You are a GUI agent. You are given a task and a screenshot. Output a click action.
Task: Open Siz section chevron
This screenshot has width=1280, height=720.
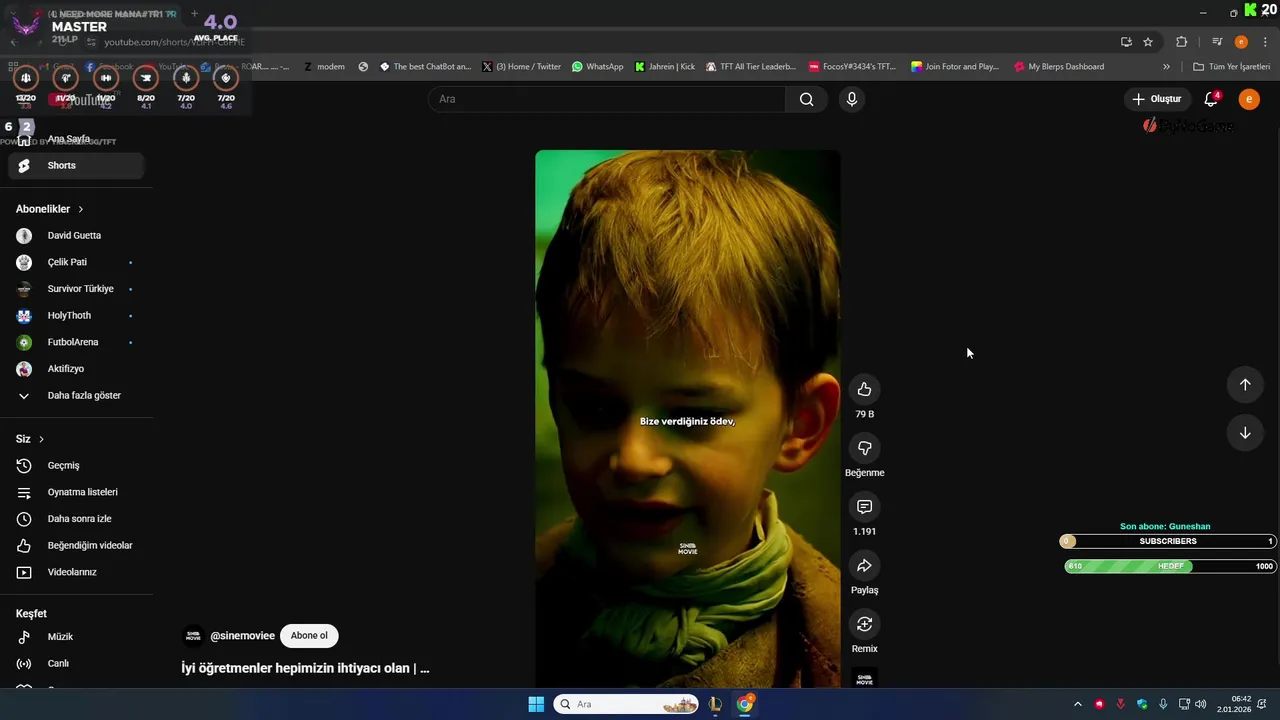[41, 439]
